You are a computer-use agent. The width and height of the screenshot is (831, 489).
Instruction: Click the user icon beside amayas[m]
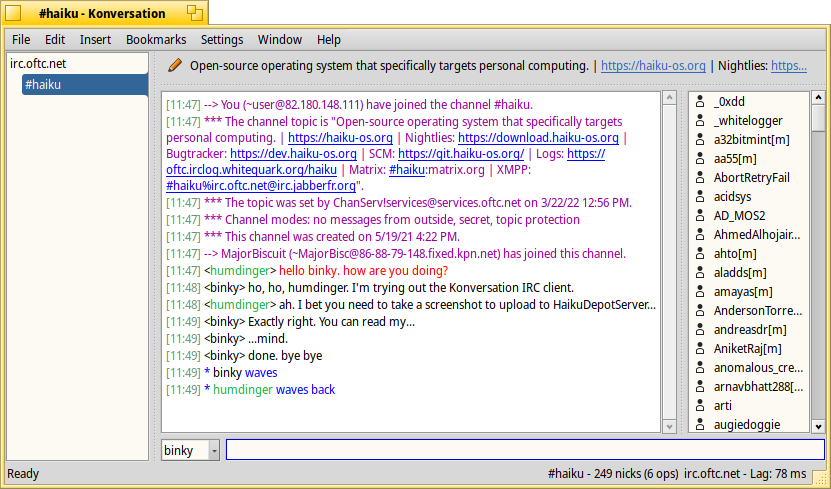click(700, 291)
